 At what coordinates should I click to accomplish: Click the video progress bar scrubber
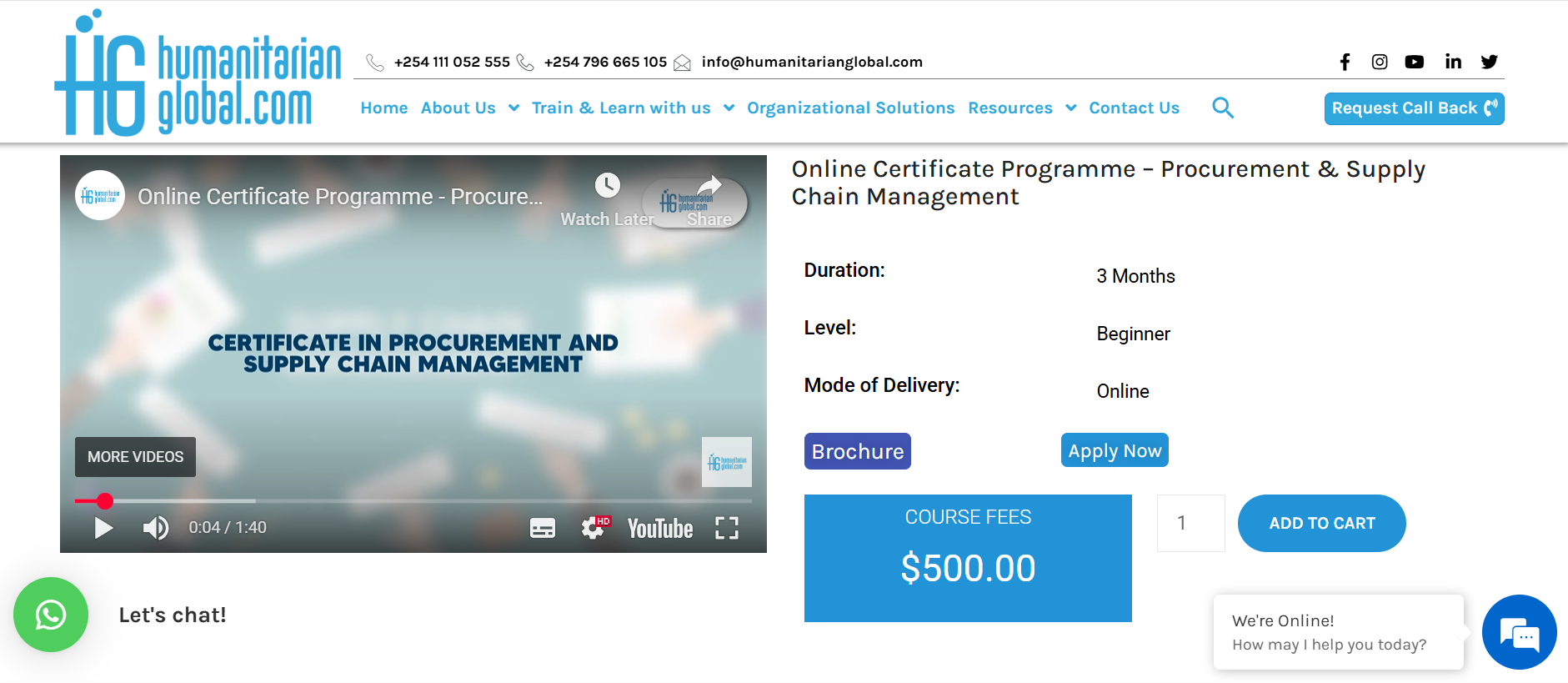[x=105, y=501]
